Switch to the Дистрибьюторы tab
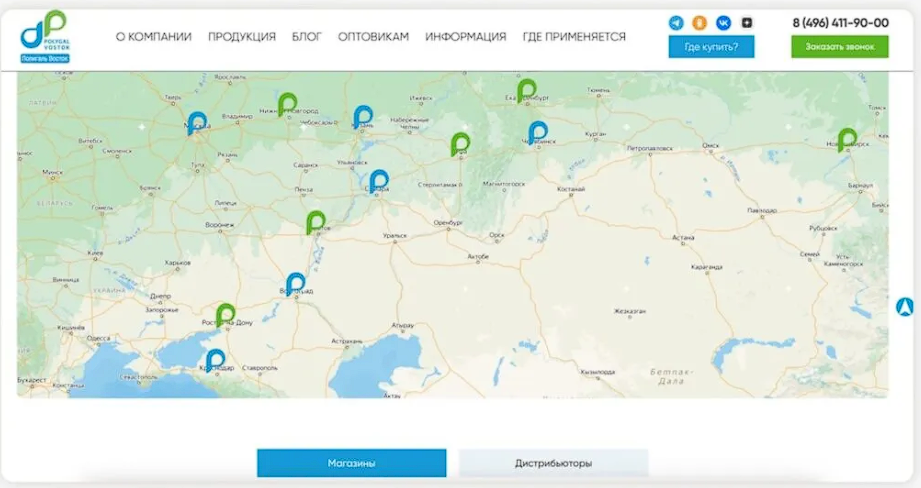The image size is (921, 488). [553, 463]
